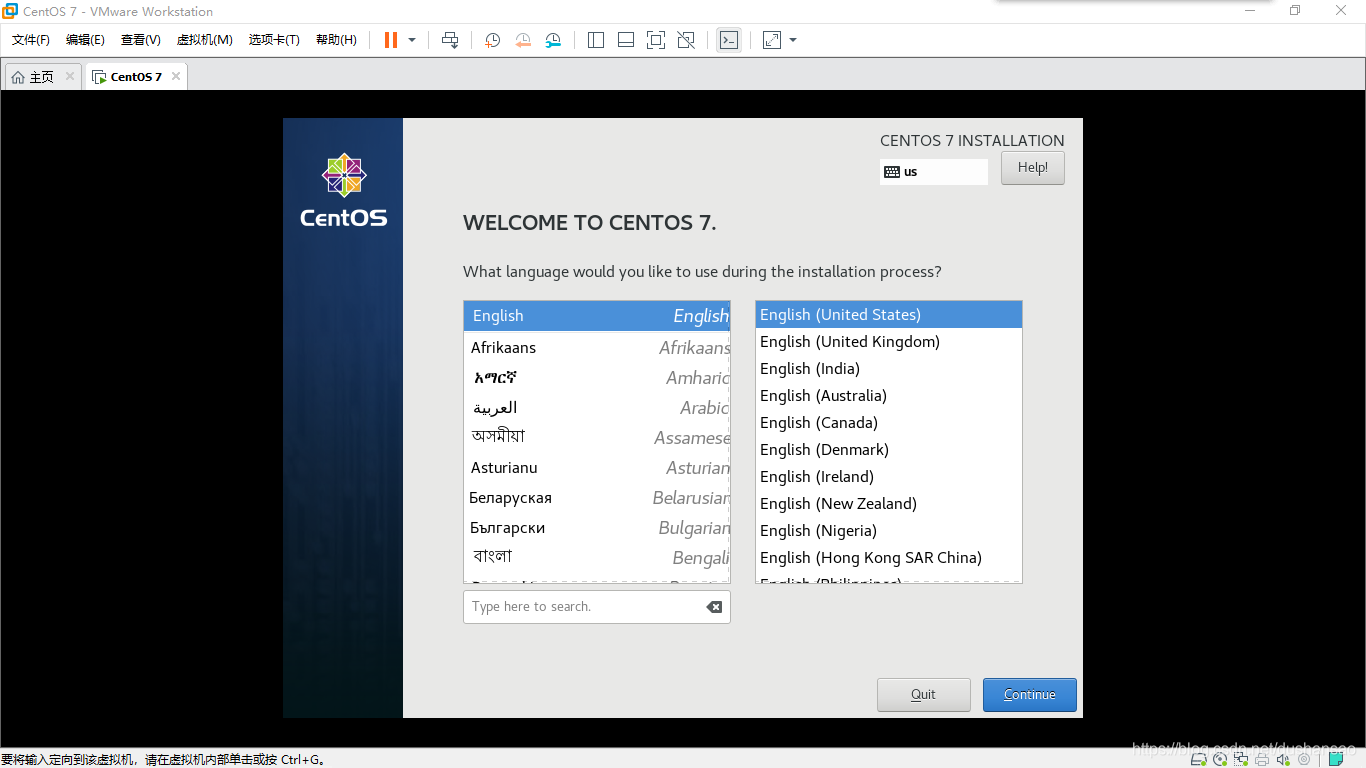This screenshot has width=1366, height=768.
Task: Select Asturianu in the language list
Action: point(597,468)
